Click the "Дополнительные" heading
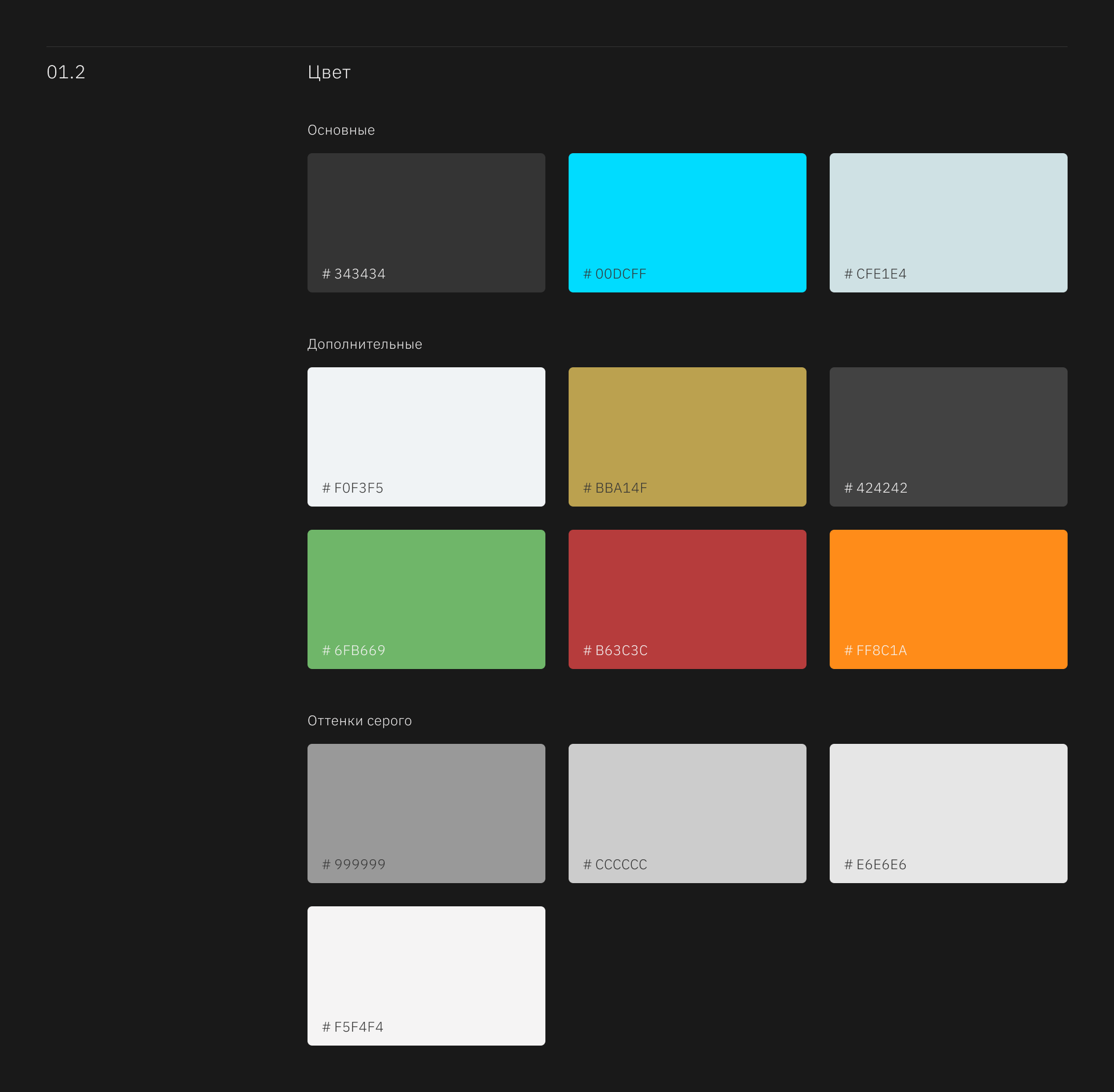 point(364,345)
